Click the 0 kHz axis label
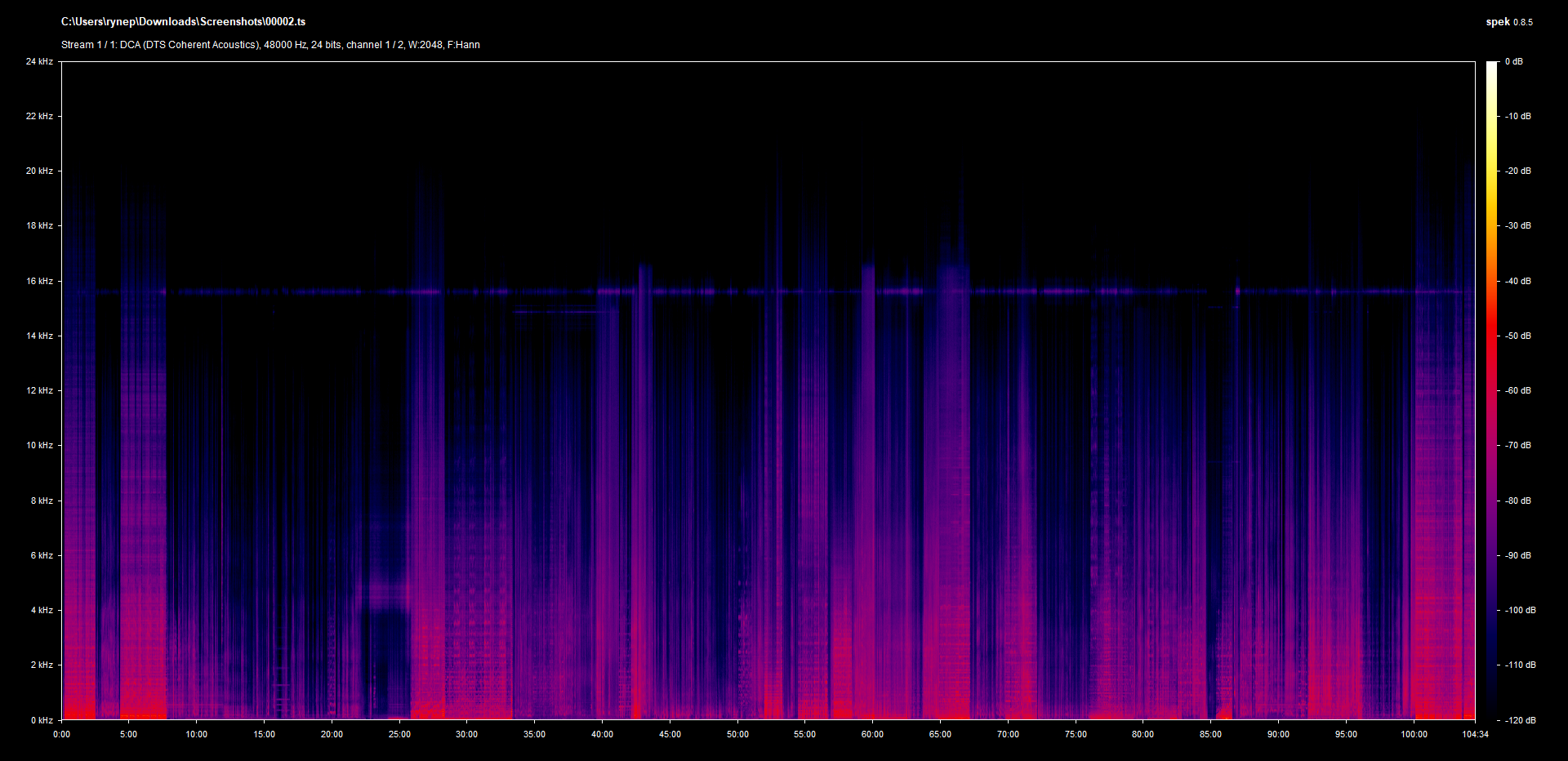1568x761 pixels. point(42,720)
